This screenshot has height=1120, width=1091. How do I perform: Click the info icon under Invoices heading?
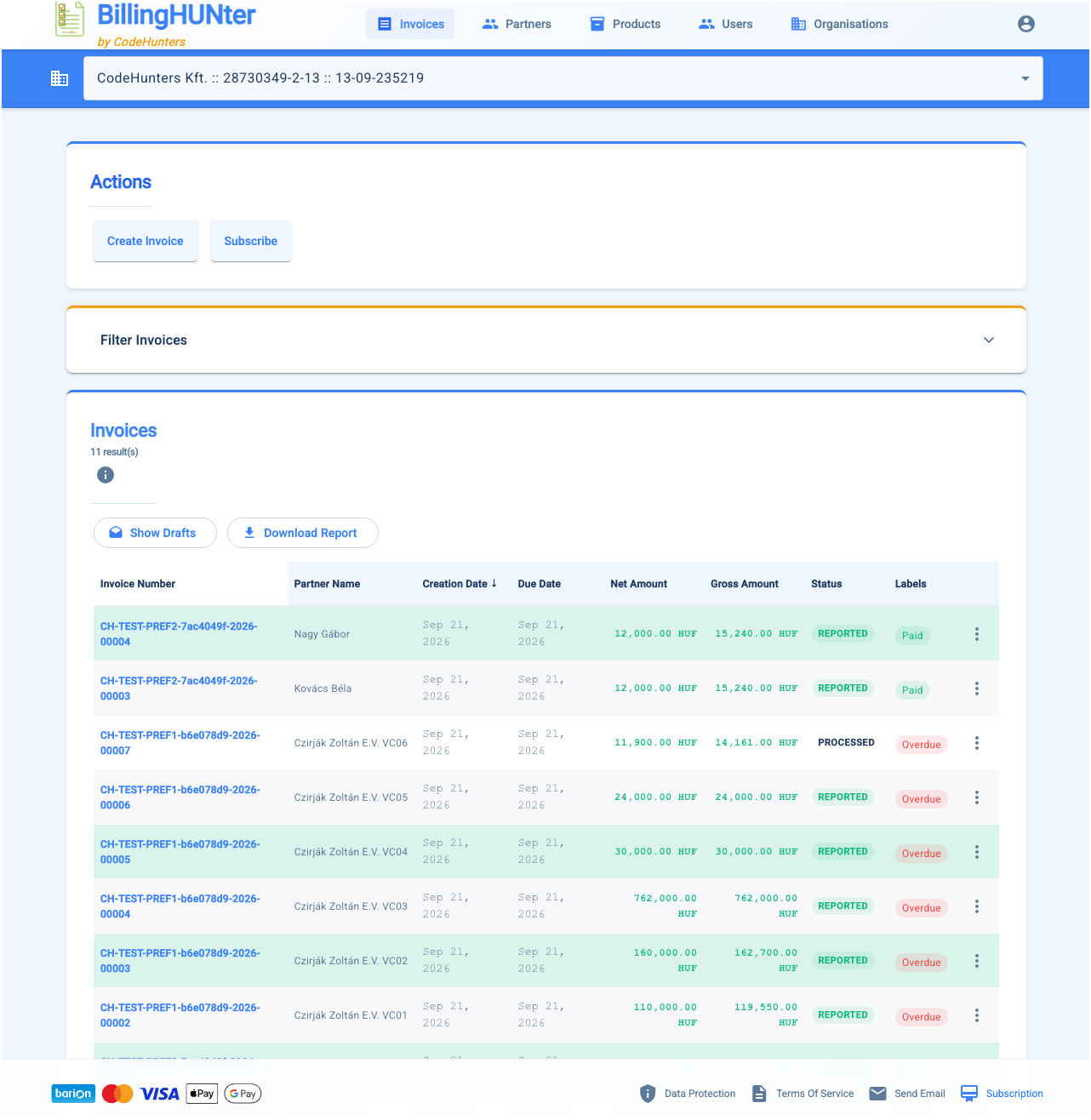(x=106, y=475)
